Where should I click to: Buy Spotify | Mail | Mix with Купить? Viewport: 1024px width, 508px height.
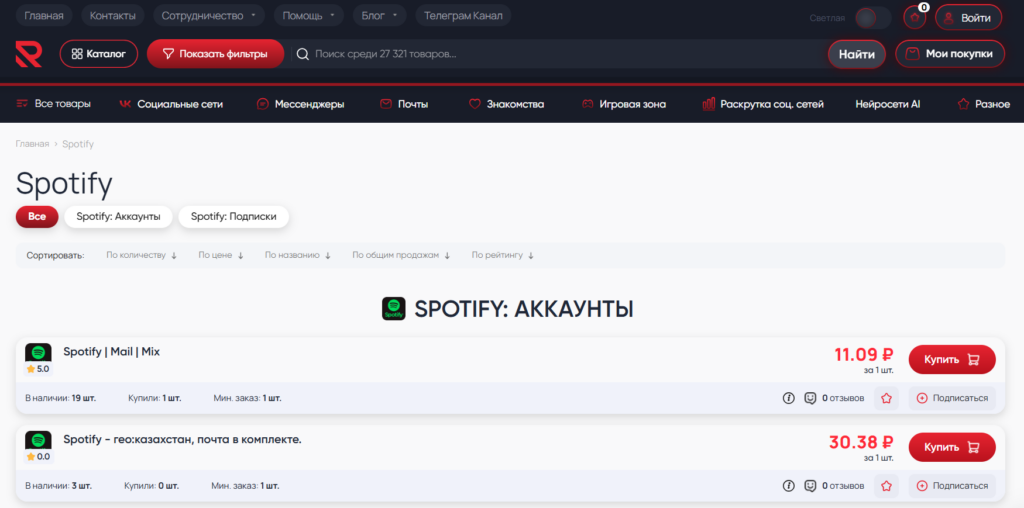coord(952,359)
